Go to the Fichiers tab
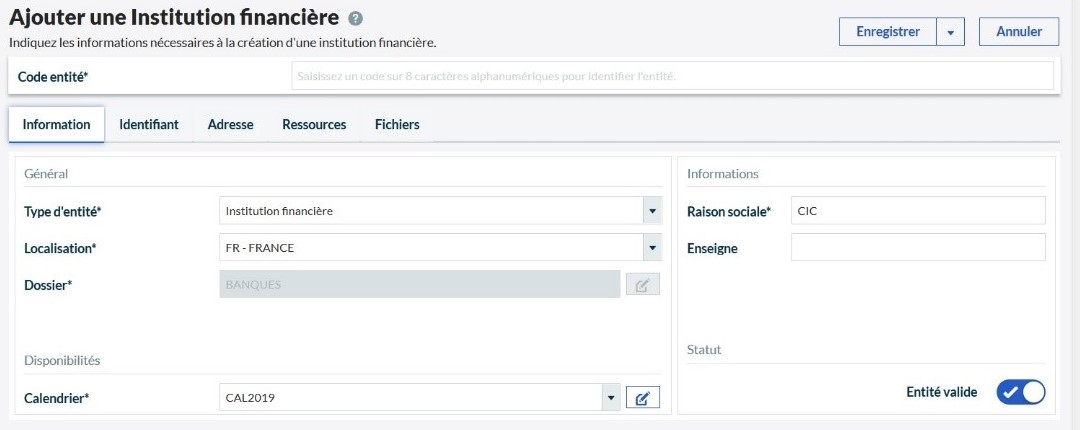Viewport: 1080px width, 430px height. click(397, 125)
